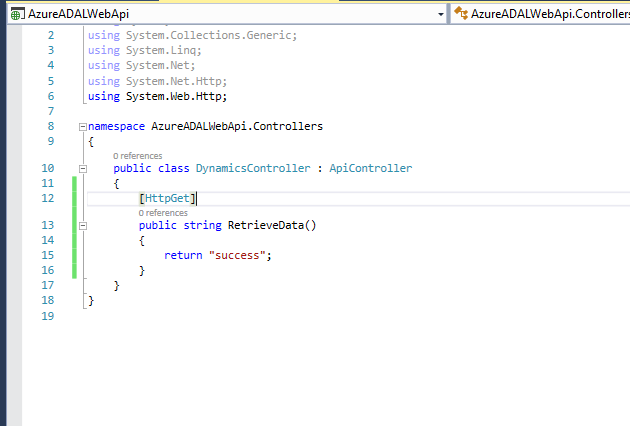Click the HttpGet attribute text

tap(167, 199)
